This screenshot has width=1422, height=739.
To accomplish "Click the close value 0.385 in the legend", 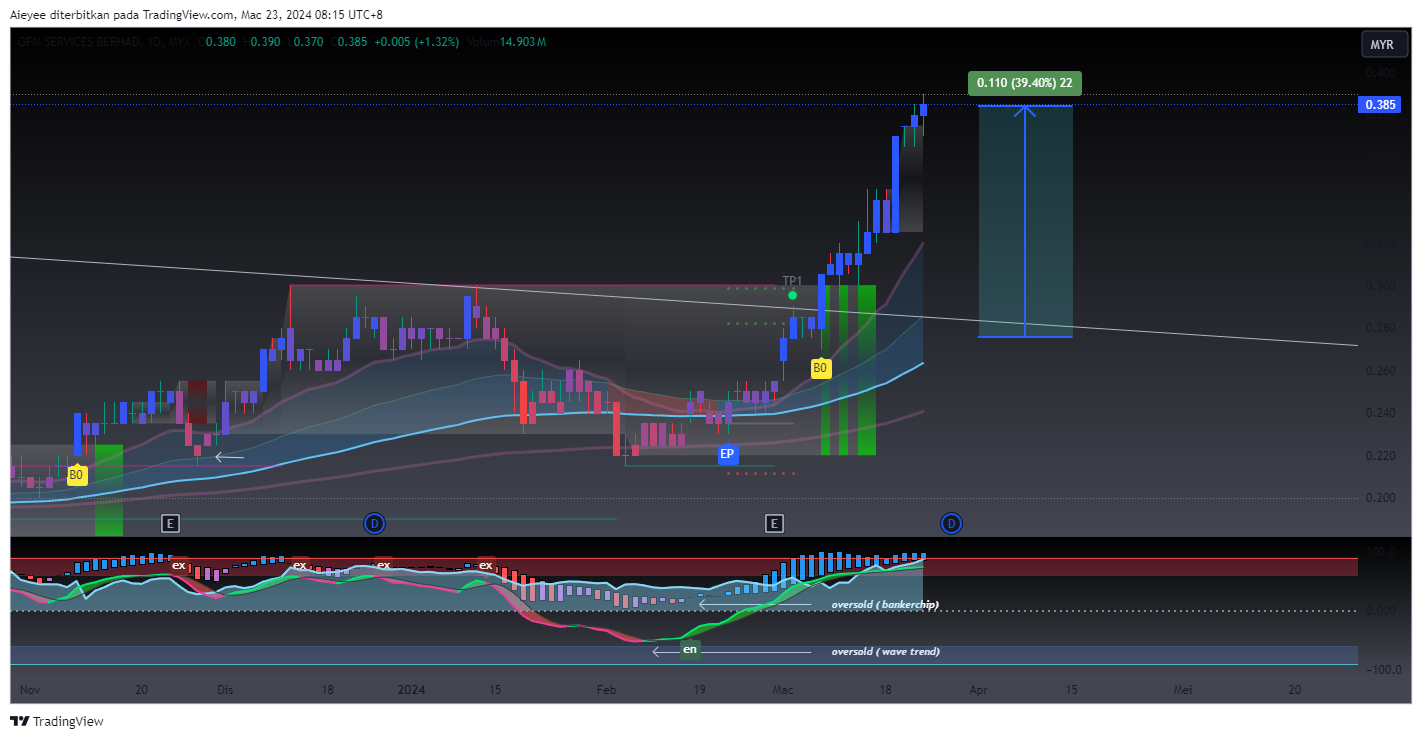I will point(353,41).
